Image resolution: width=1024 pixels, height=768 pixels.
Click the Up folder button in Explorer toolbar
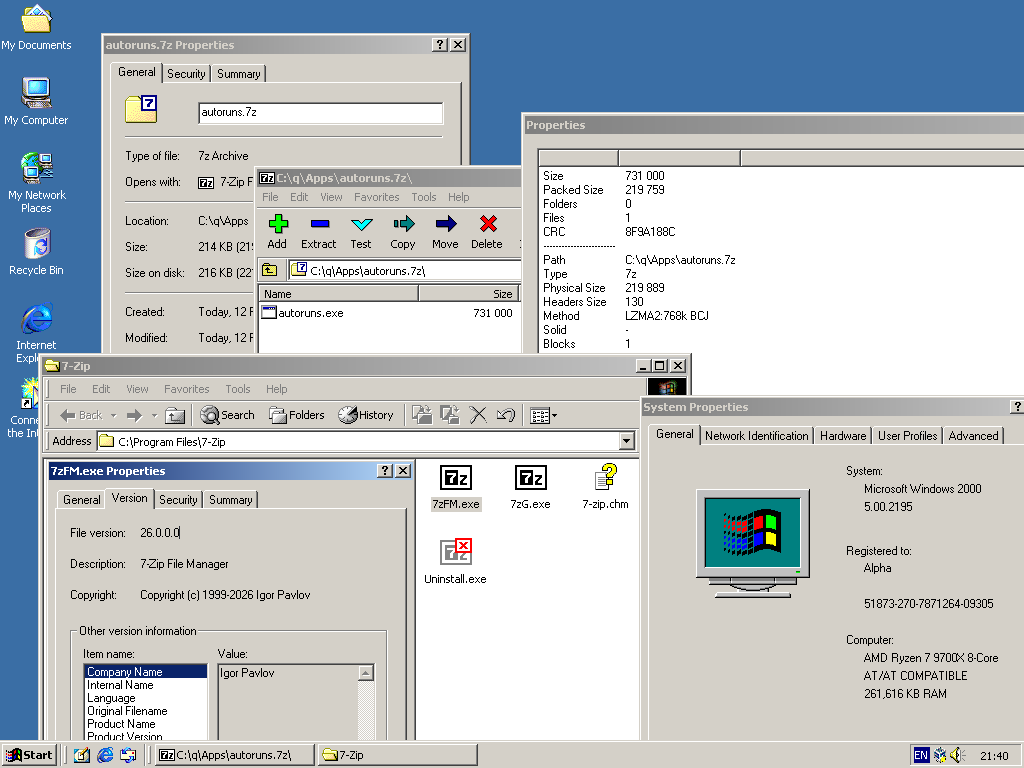[x=175, y=415]
